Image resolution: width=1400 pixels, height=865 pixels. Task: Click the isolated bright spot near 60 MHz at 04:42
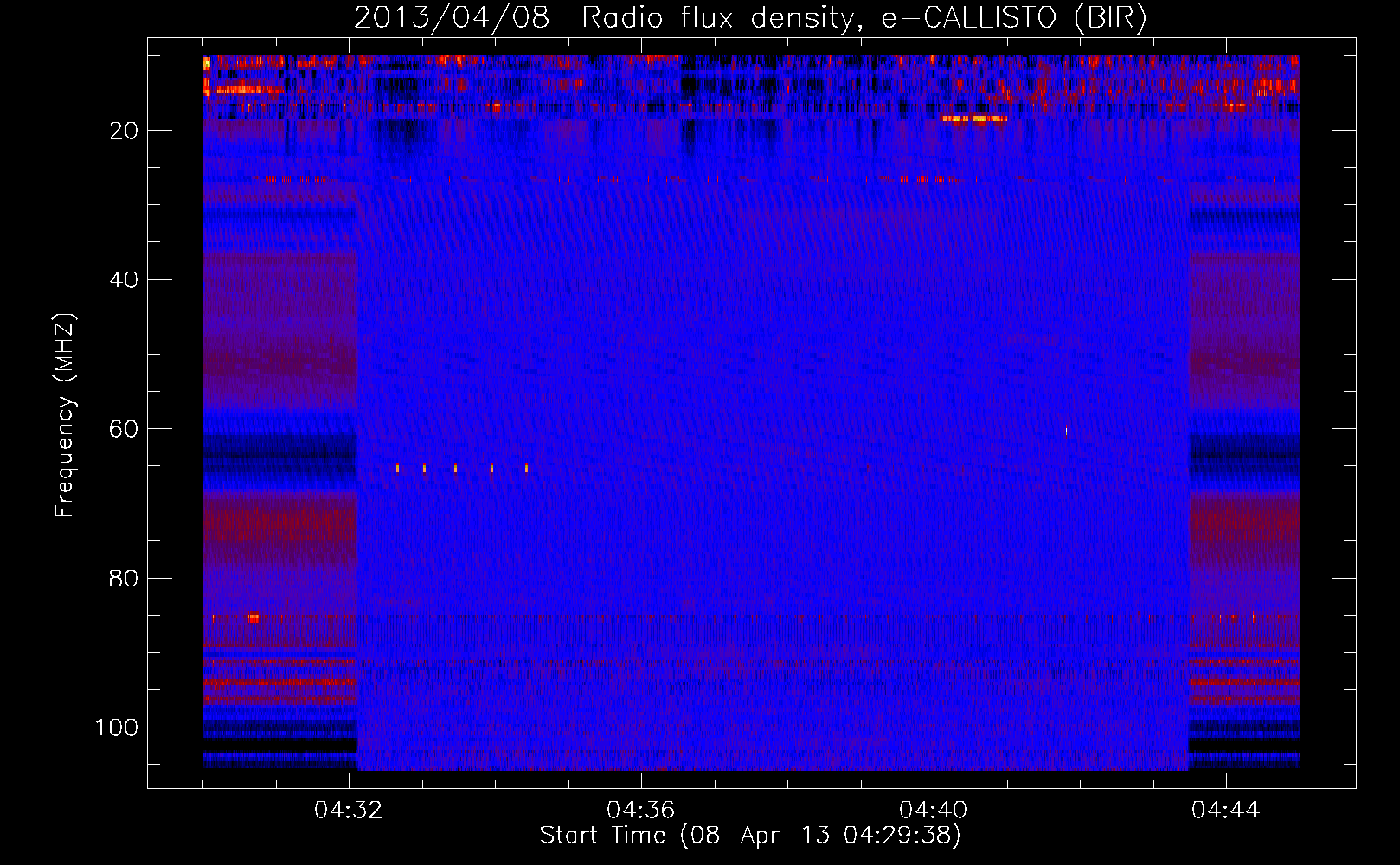coord(1066,431)
